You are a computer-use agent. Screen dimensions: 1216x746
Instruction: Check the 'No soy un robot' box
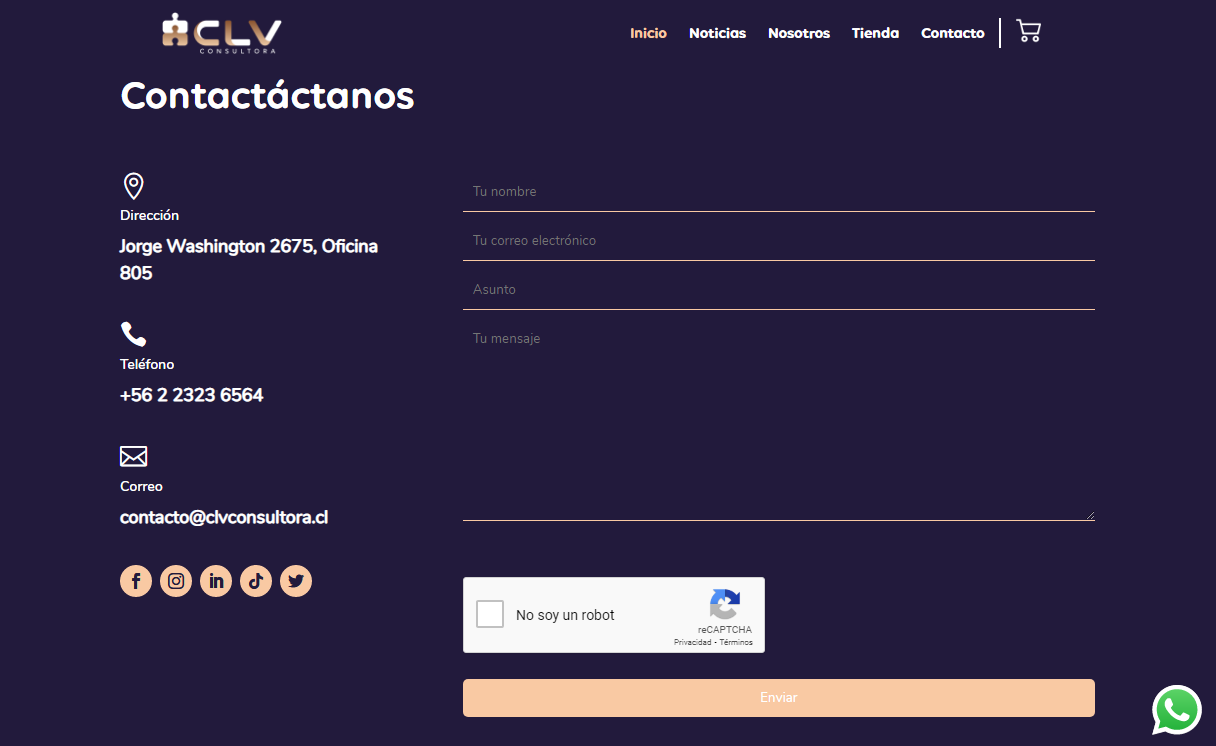(x=490, y=614)
